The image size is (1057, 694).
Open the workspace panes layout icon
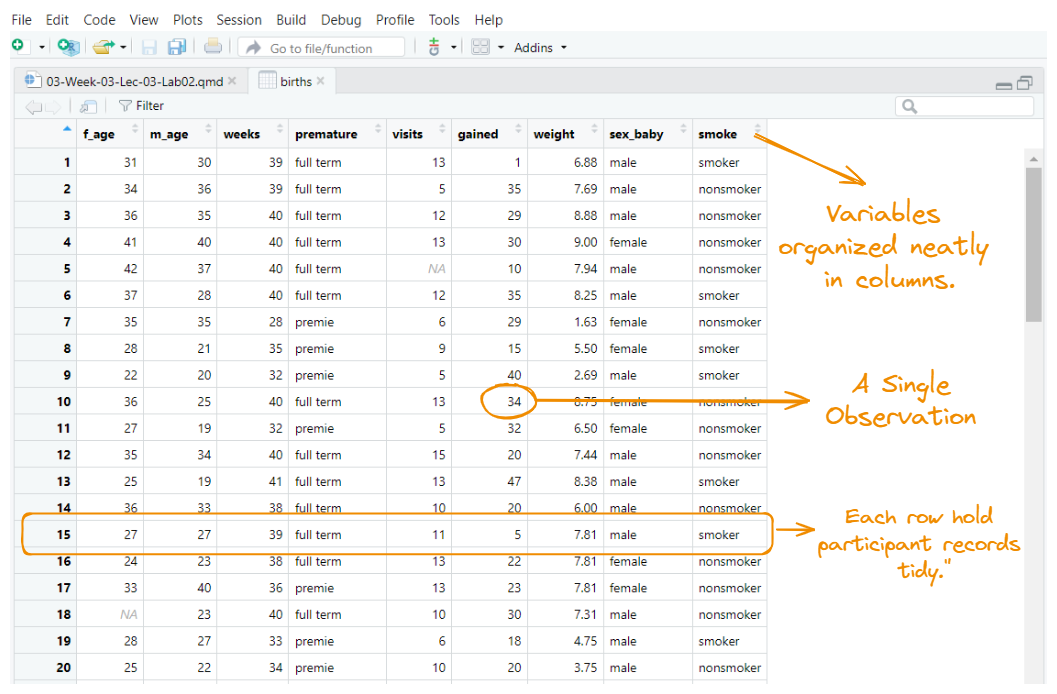481,46
